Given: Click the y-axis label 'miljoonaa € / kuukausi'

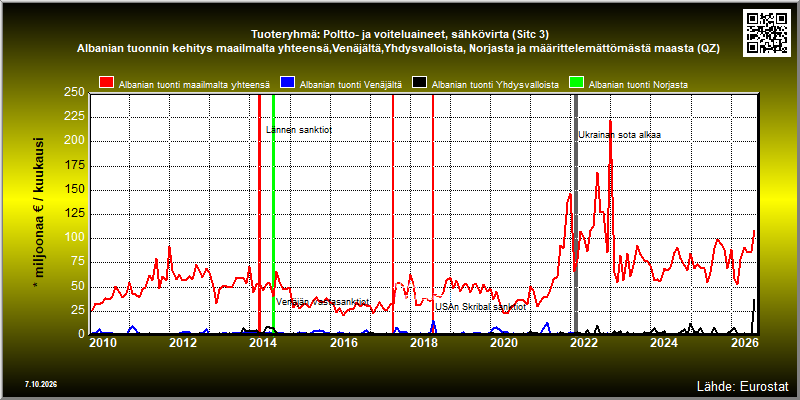Looking at the screenshot, I should (x=39, y=213).
